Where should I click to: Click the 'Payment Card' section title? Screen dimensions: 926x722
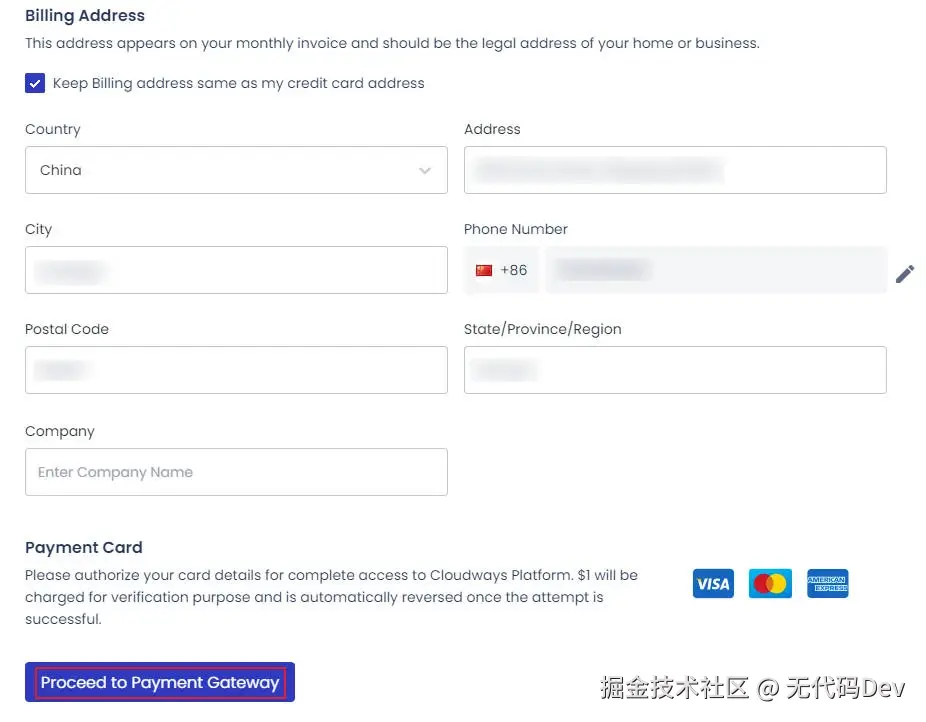point(83,547)
